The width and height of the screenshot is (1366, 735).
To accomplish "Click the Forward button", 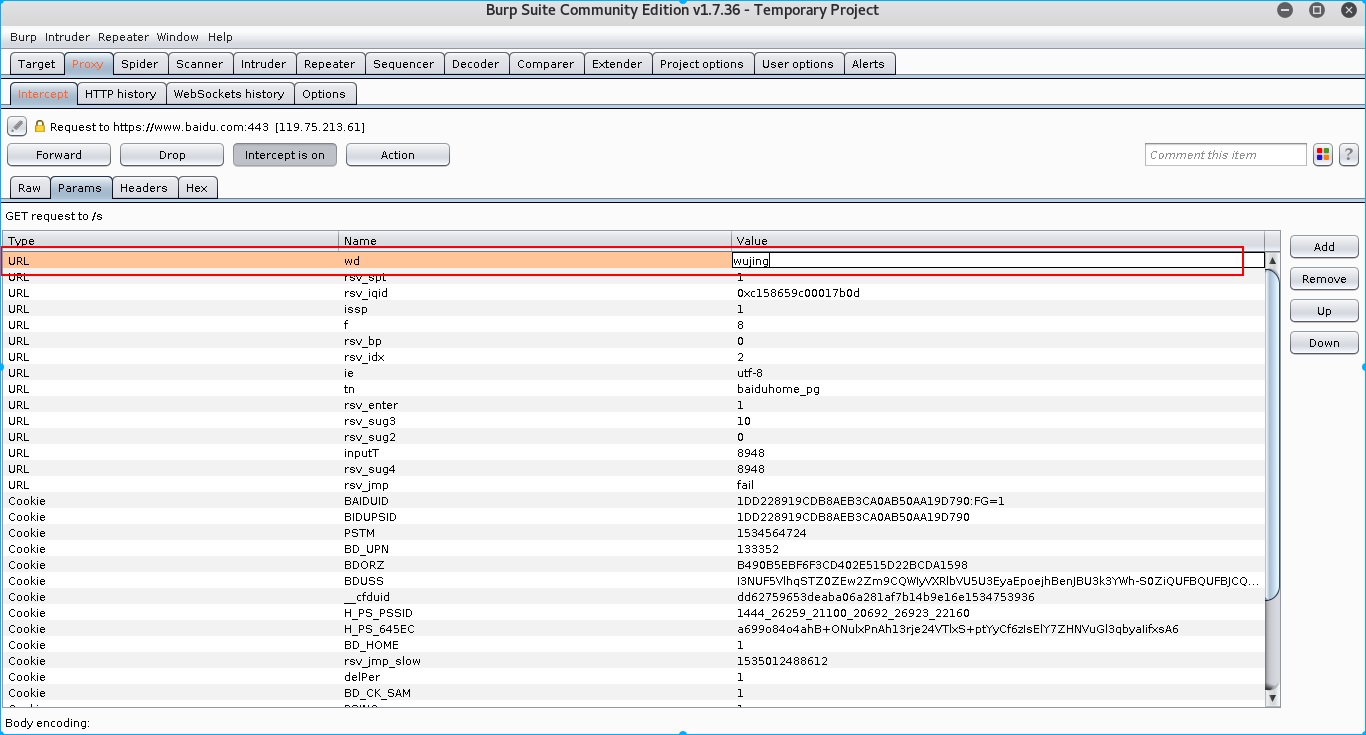I will (59, 155).
